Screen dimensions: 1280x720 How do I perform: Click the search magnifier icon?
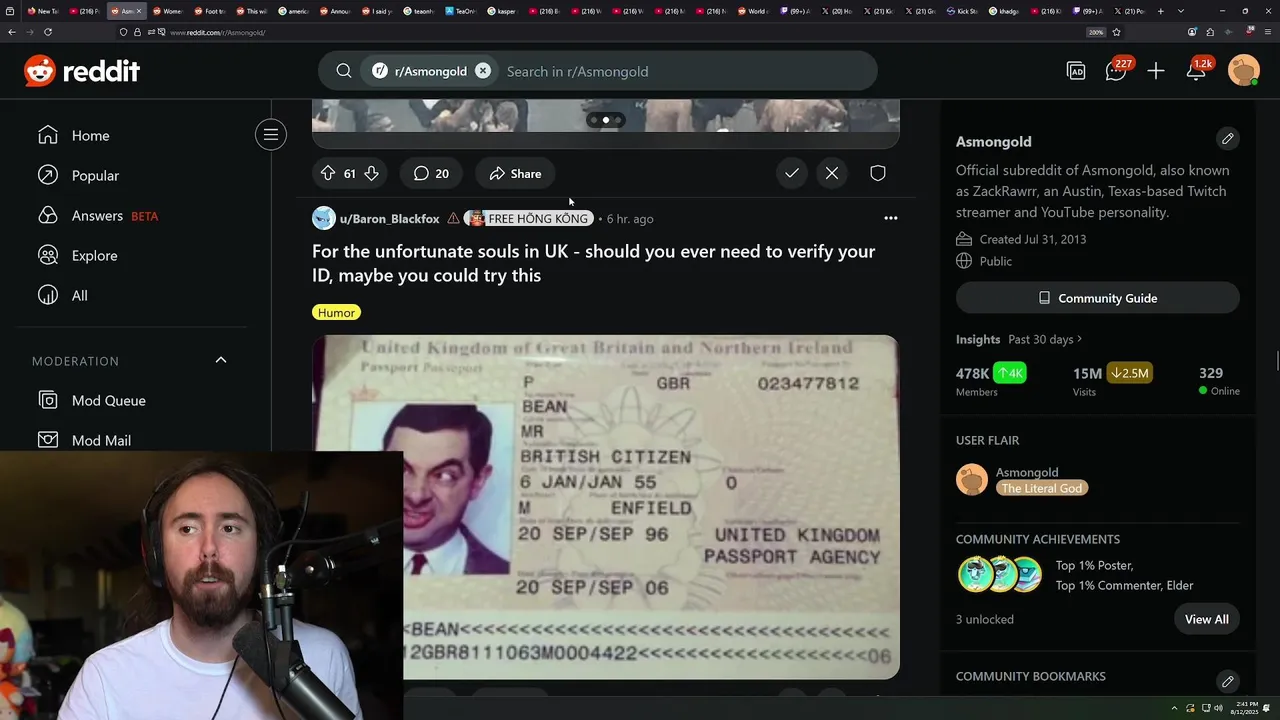coord(344,71)
